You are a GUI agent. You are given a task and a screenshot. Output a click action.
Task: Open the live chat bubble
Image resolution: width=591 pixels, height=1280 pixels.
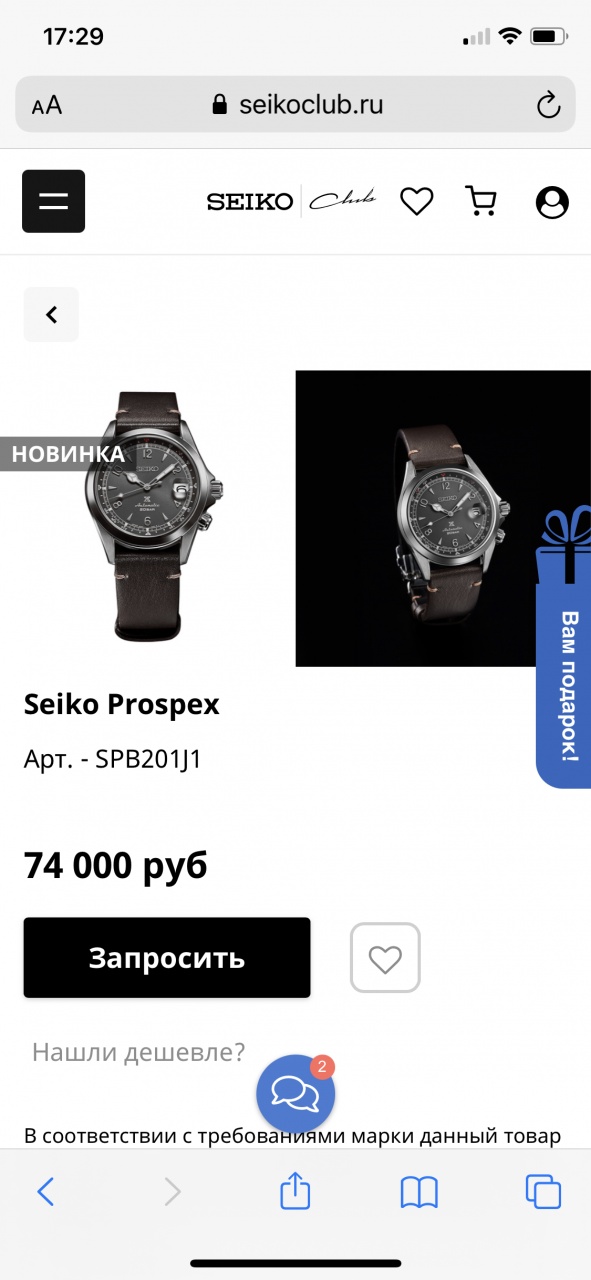[x=295, y=1093]
